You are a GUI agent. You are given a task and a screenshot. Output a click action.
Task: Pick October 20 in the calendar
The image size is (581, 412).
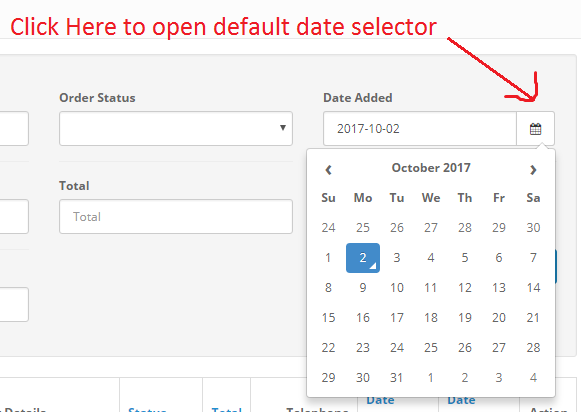[x=499, y=318]
